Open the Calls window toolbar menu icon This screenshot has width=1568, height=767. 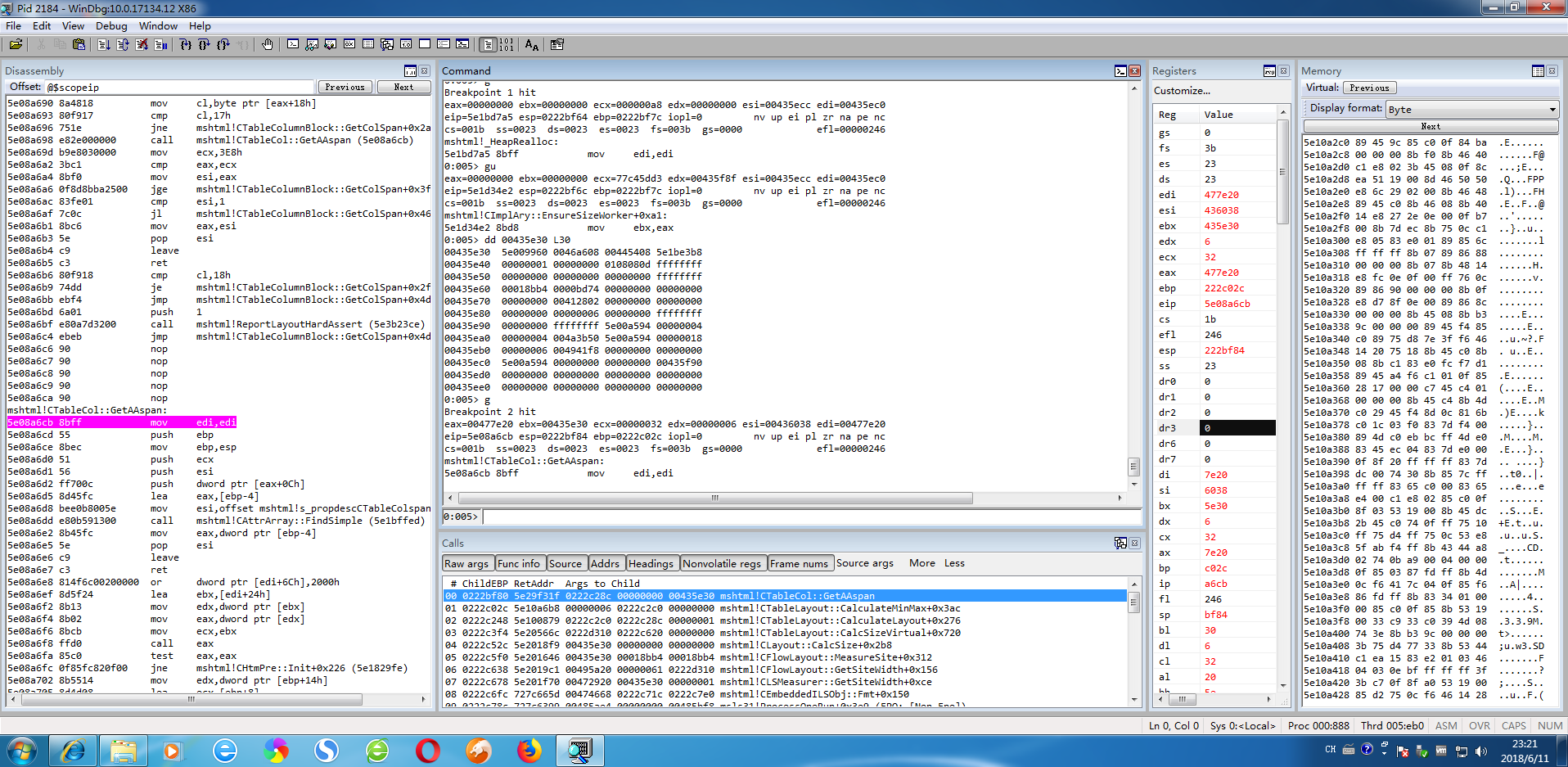point(1120,543)
